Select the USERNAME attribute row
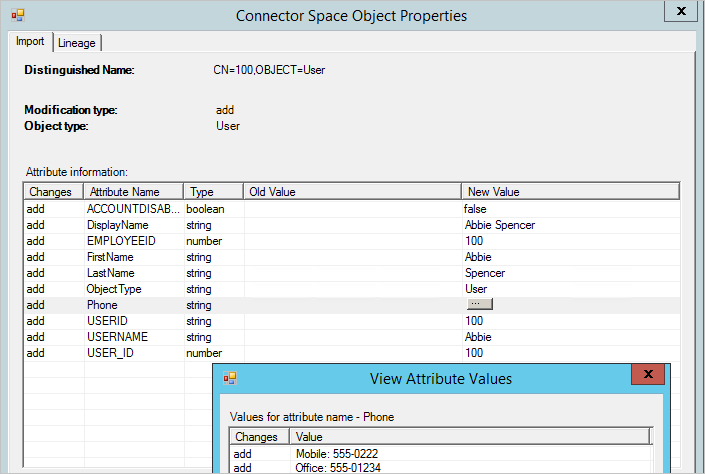 352,337
